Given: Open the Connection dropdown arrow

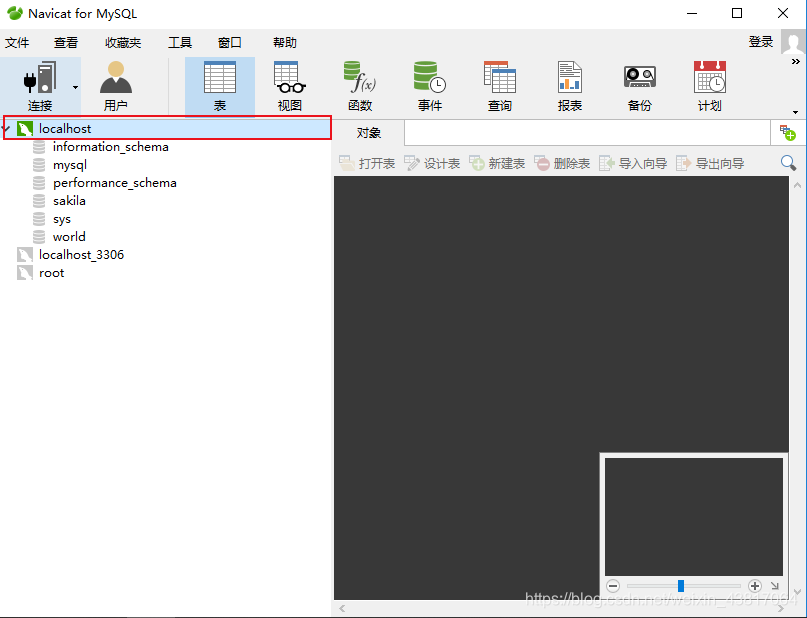Looking at the screenshot, I should [x=76, y=87].
